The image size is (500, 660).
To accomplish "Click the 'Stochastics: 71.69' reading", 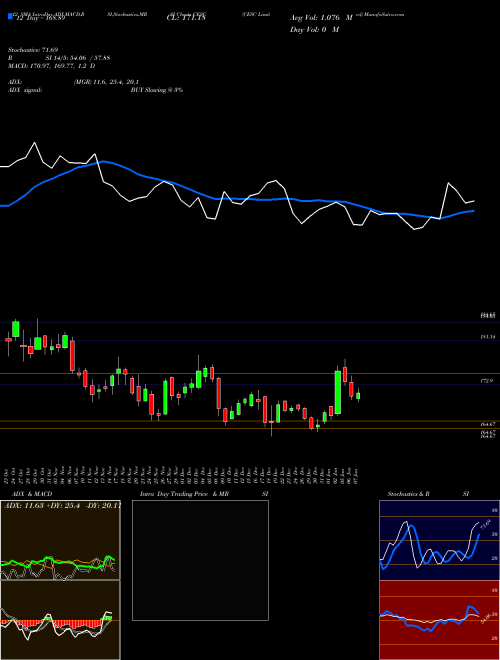I will click(x=33, y=50).
